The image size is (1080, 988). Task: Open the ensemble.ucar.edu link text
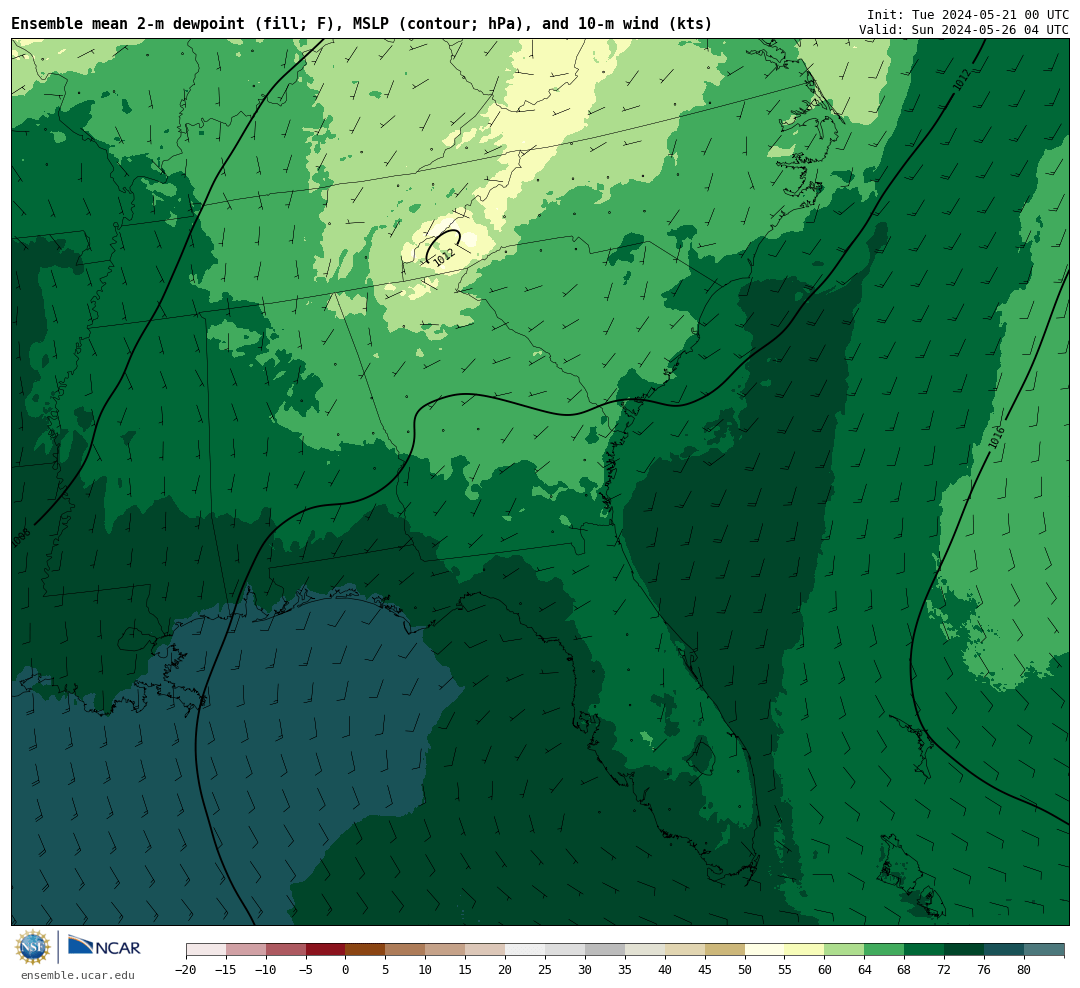point(78,975)
